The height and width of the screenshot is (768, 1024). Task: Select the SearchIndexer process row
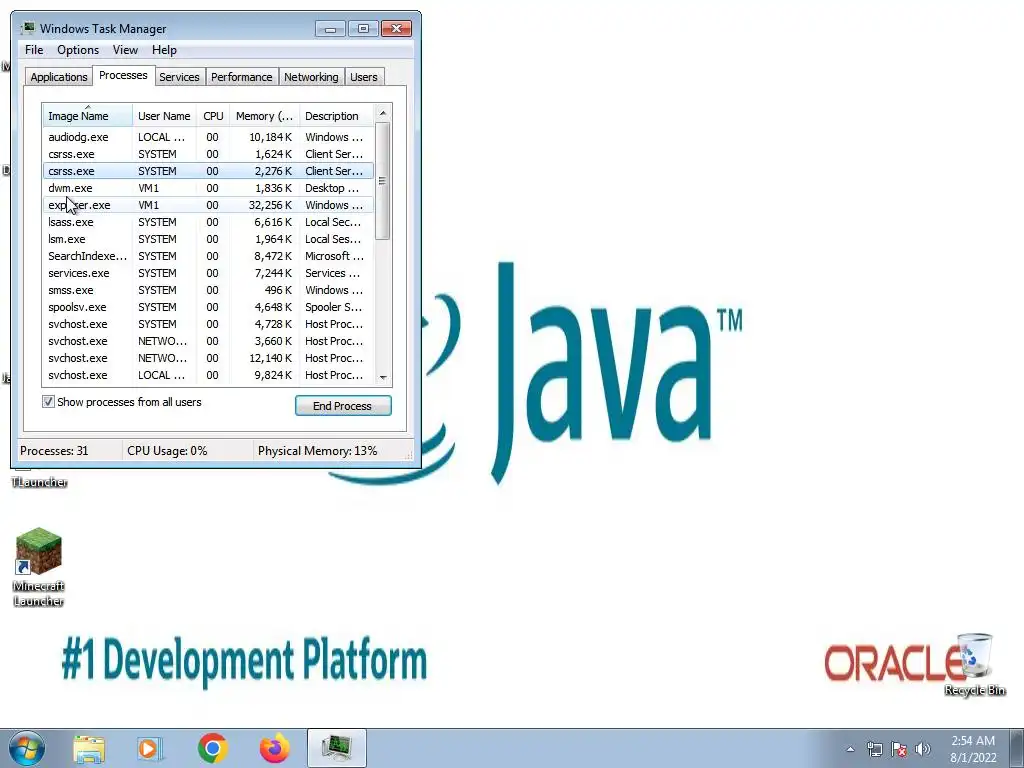pos(208,256)
